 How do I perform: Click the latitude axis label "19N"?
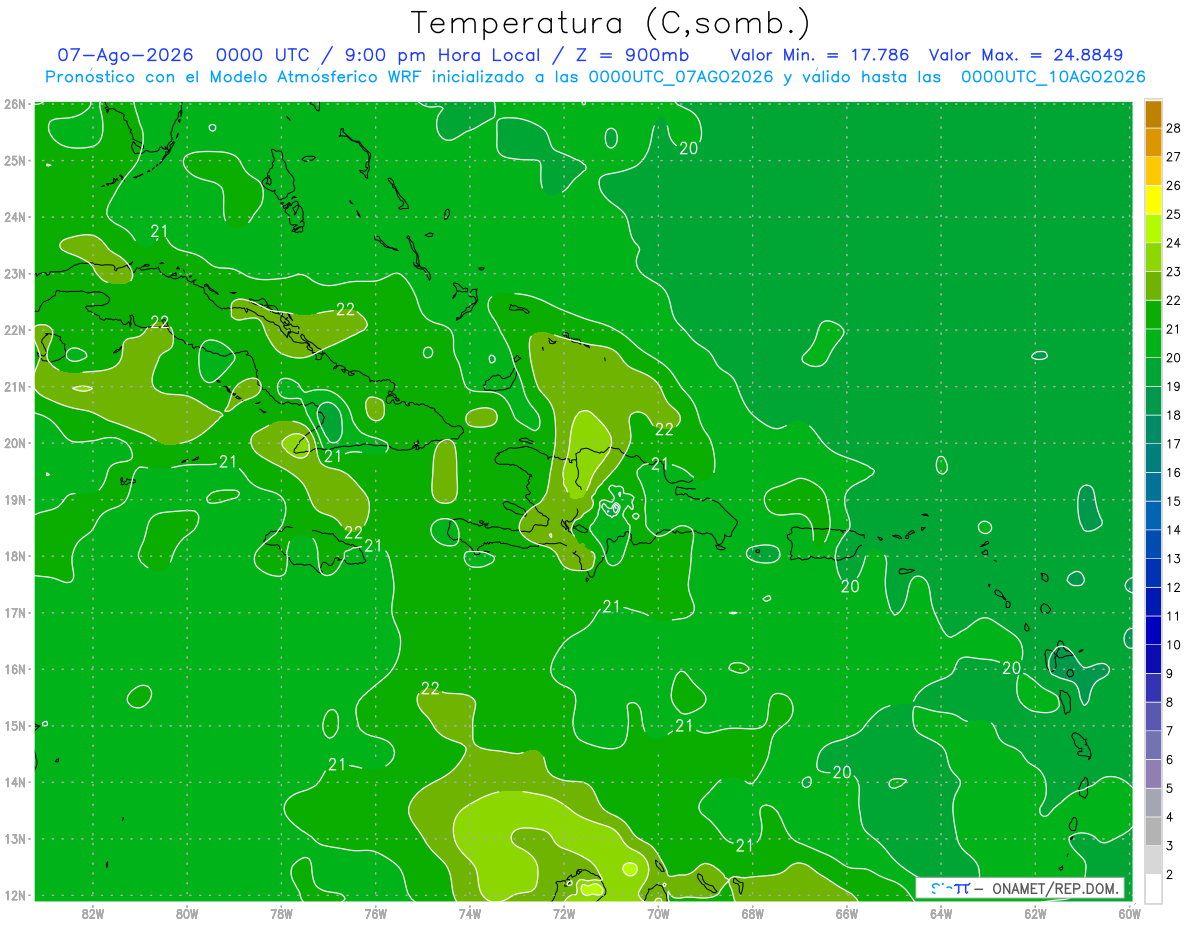15,500
